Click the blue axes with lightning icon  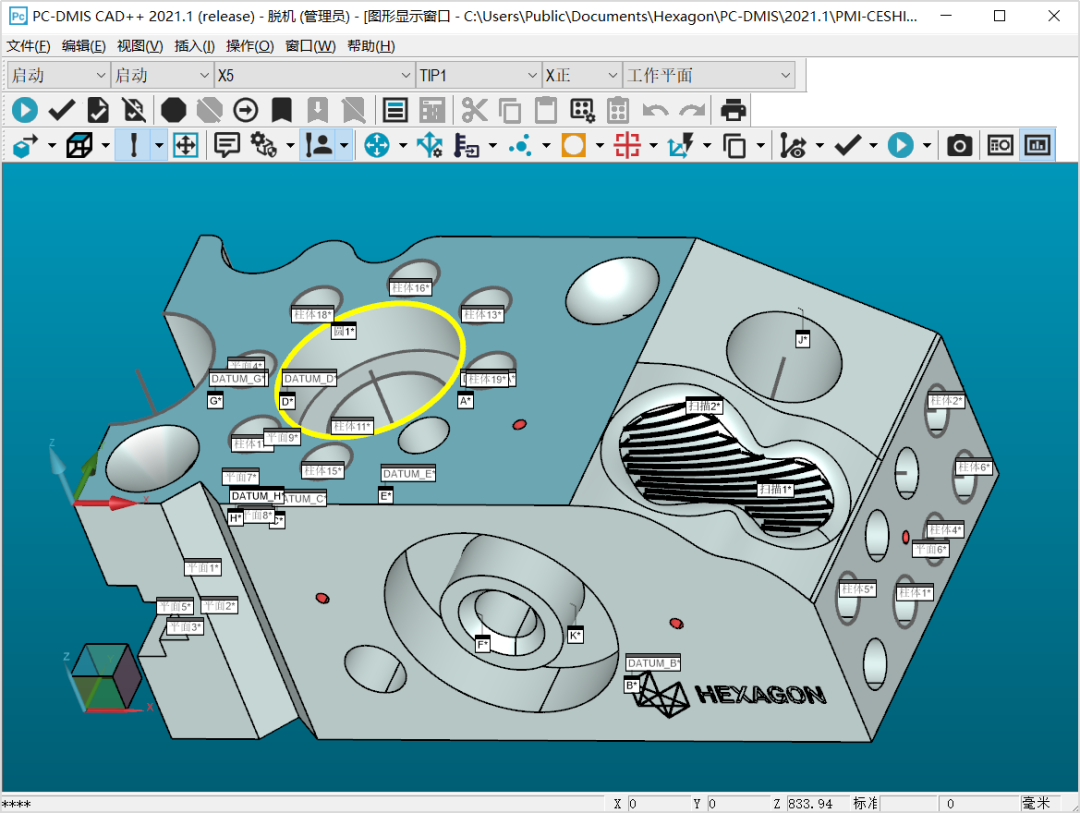pos(681,145)
